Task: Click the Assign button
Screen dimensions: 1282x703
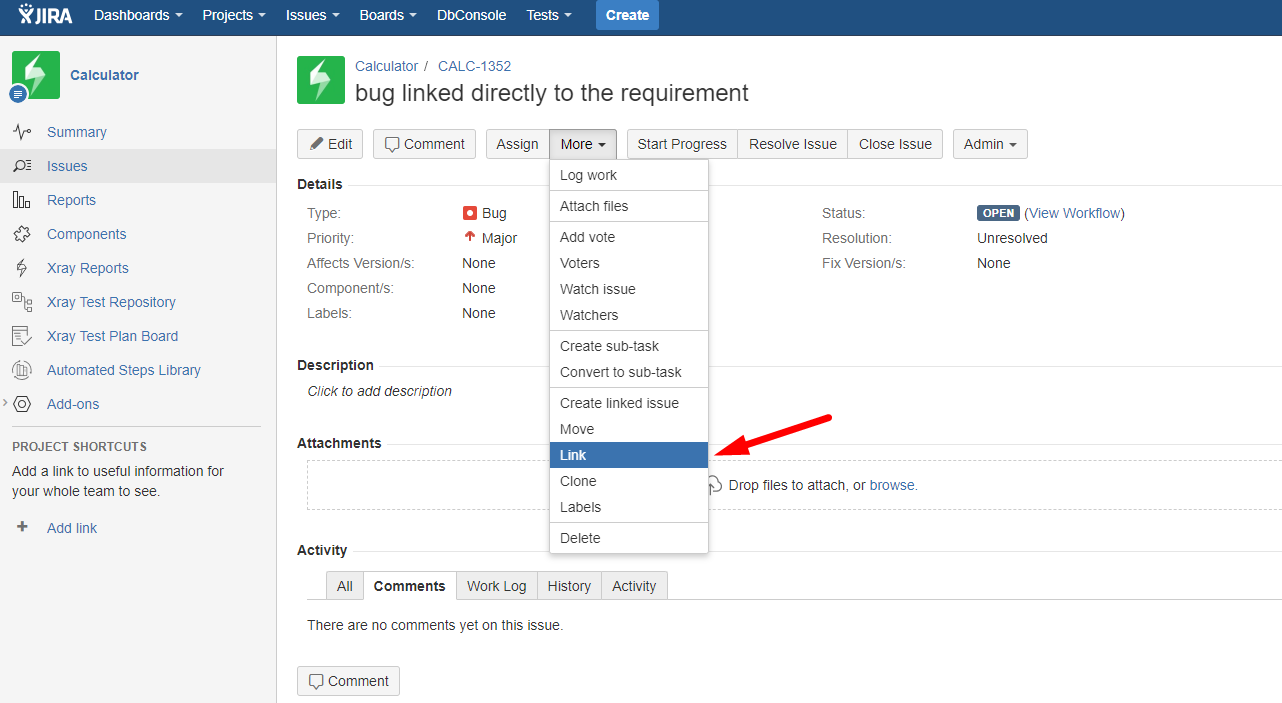Action: (517, 144)
